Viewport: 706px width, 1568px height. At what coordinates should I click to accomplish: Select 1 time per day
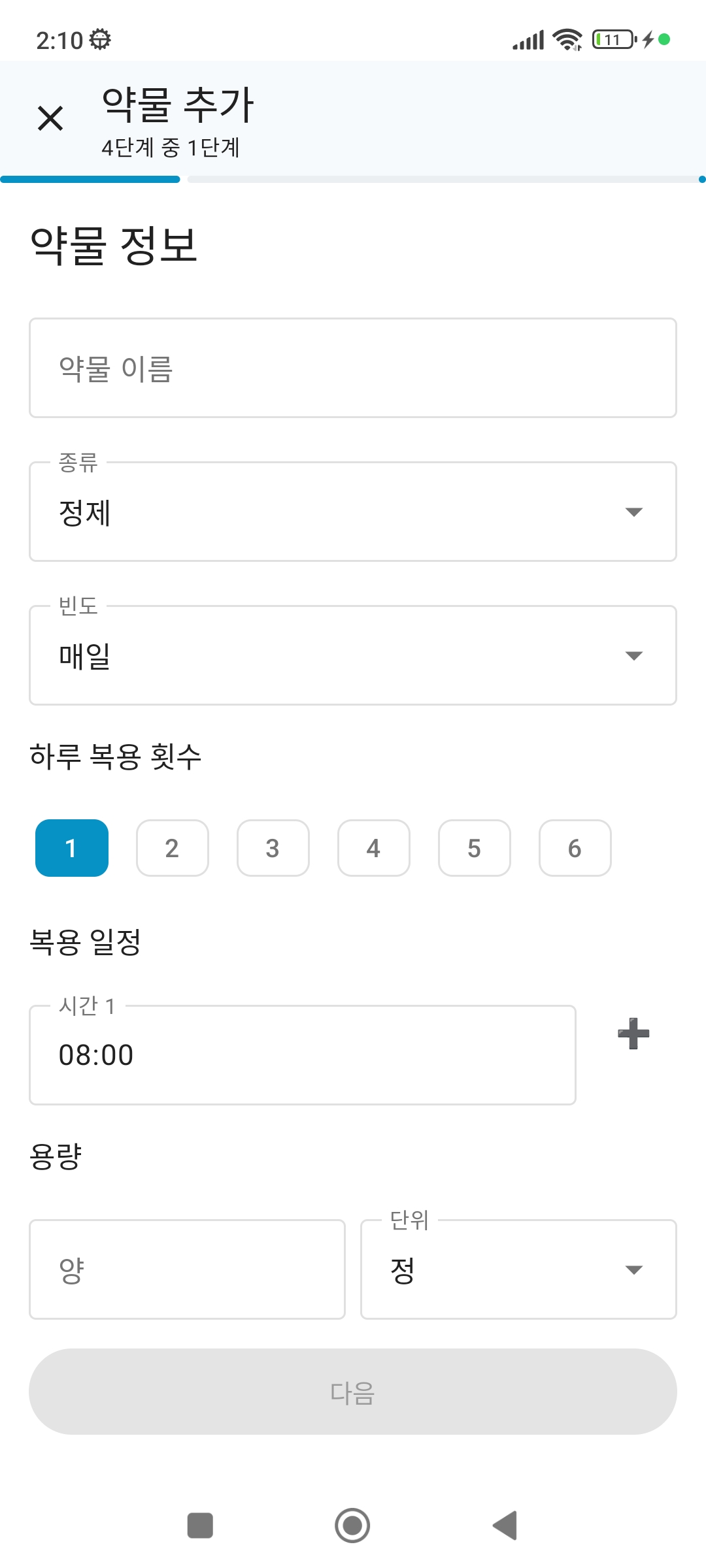point(72,848)
